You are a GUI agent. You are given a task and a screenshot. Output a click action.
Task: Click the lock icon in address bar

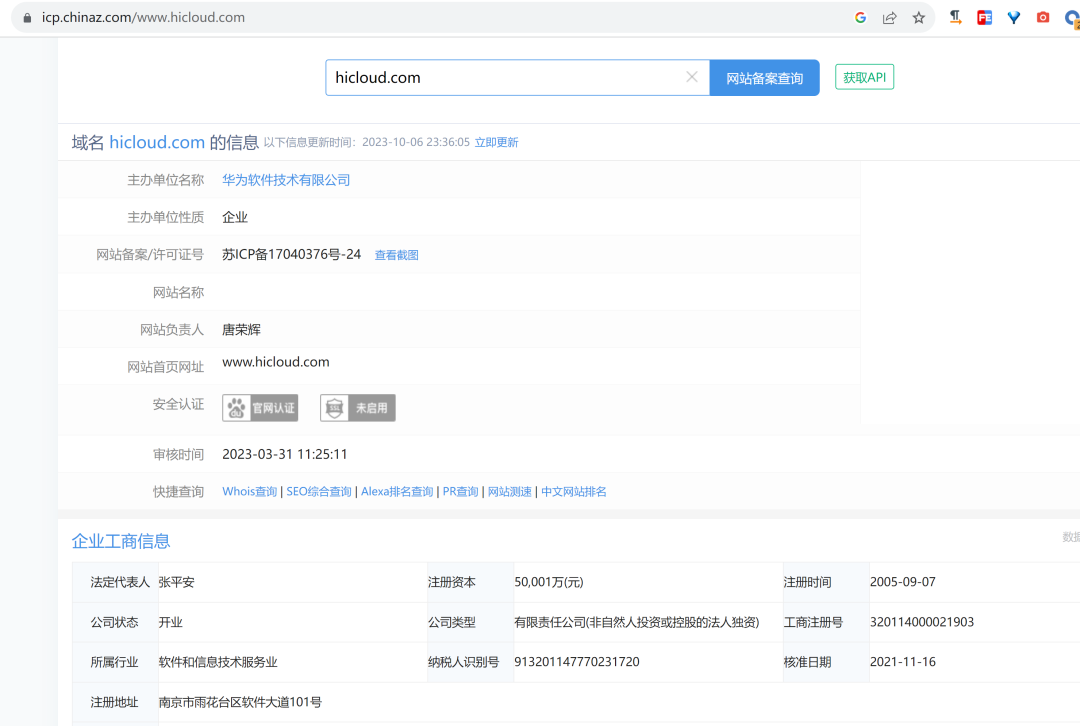tap(27, 18)
